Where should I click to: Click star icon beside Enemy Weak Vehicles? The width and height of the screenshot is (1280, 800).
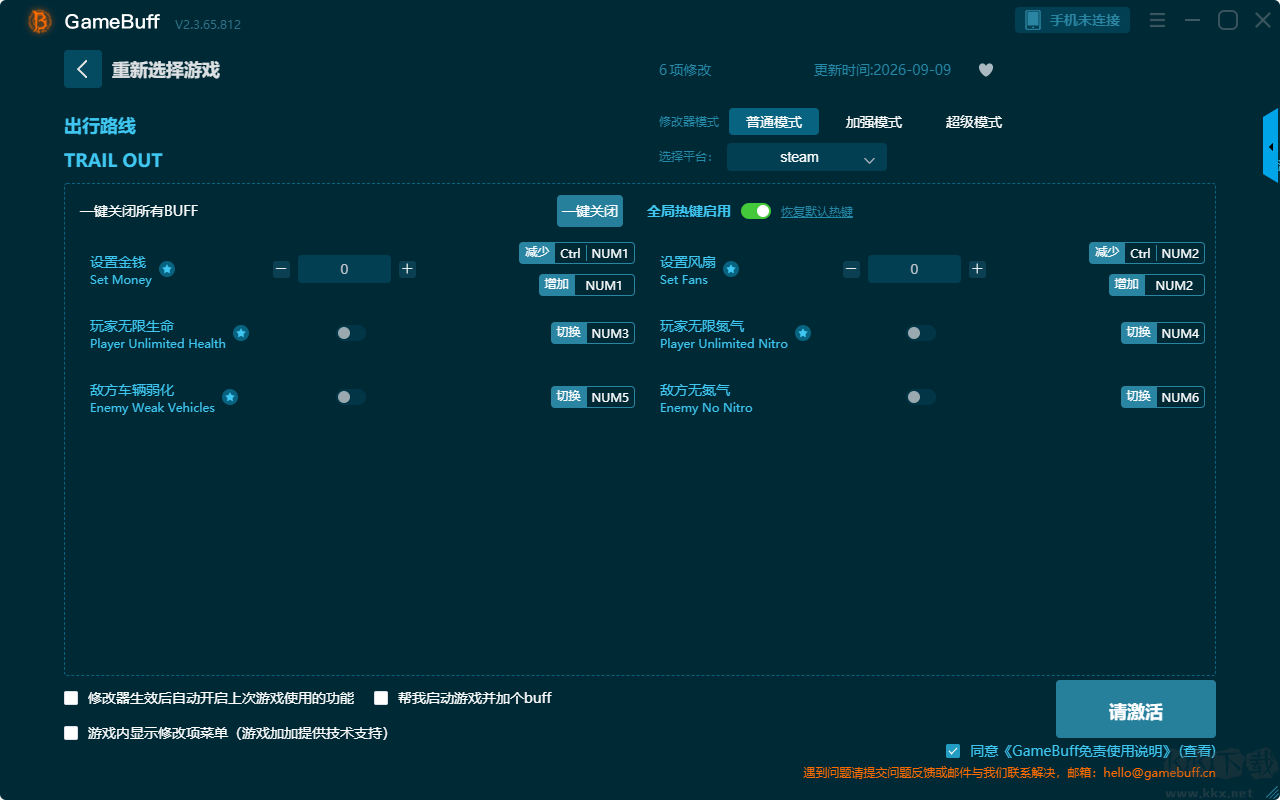(230, 397)
